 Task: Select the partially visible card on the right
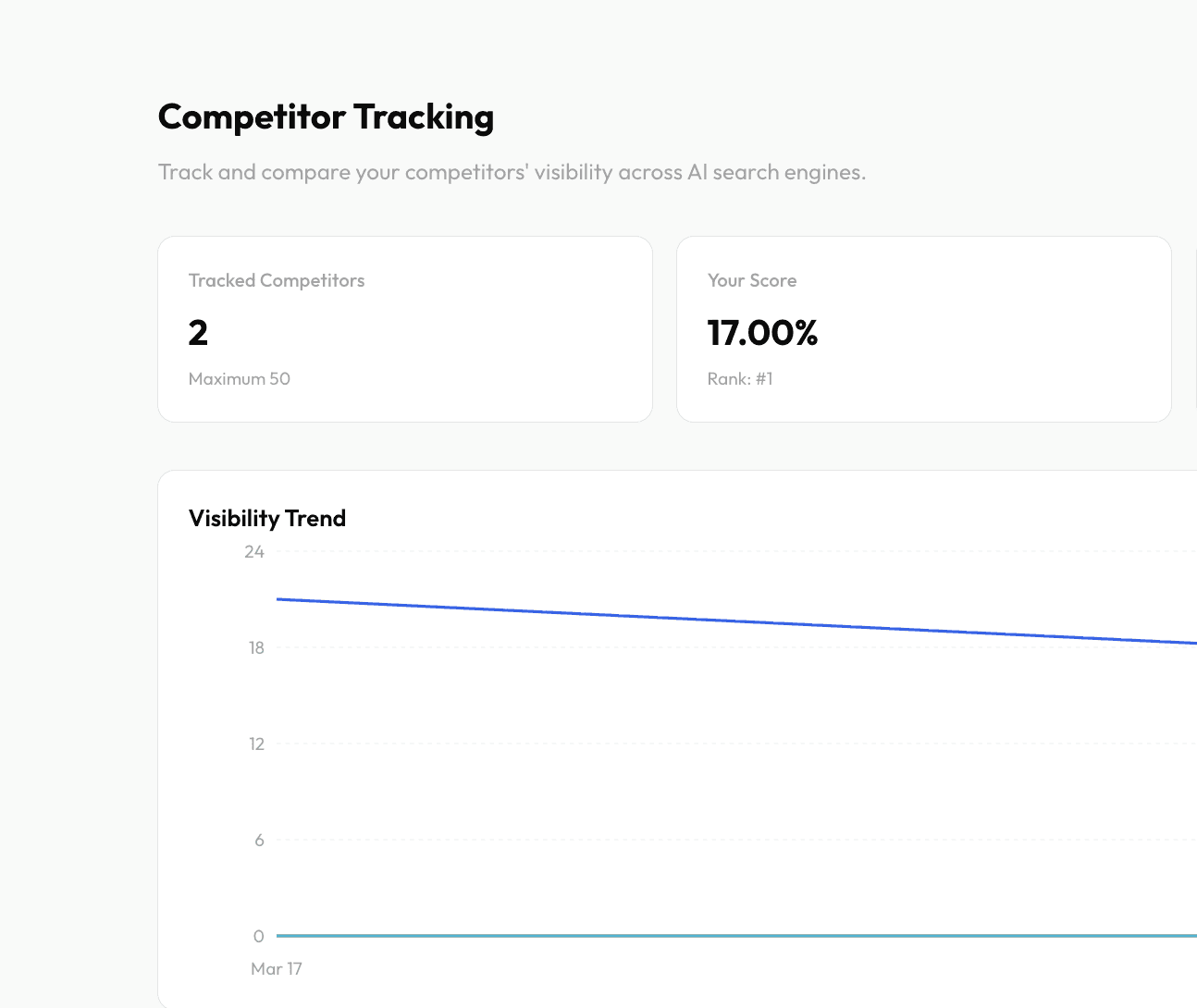click(1196, 328)
